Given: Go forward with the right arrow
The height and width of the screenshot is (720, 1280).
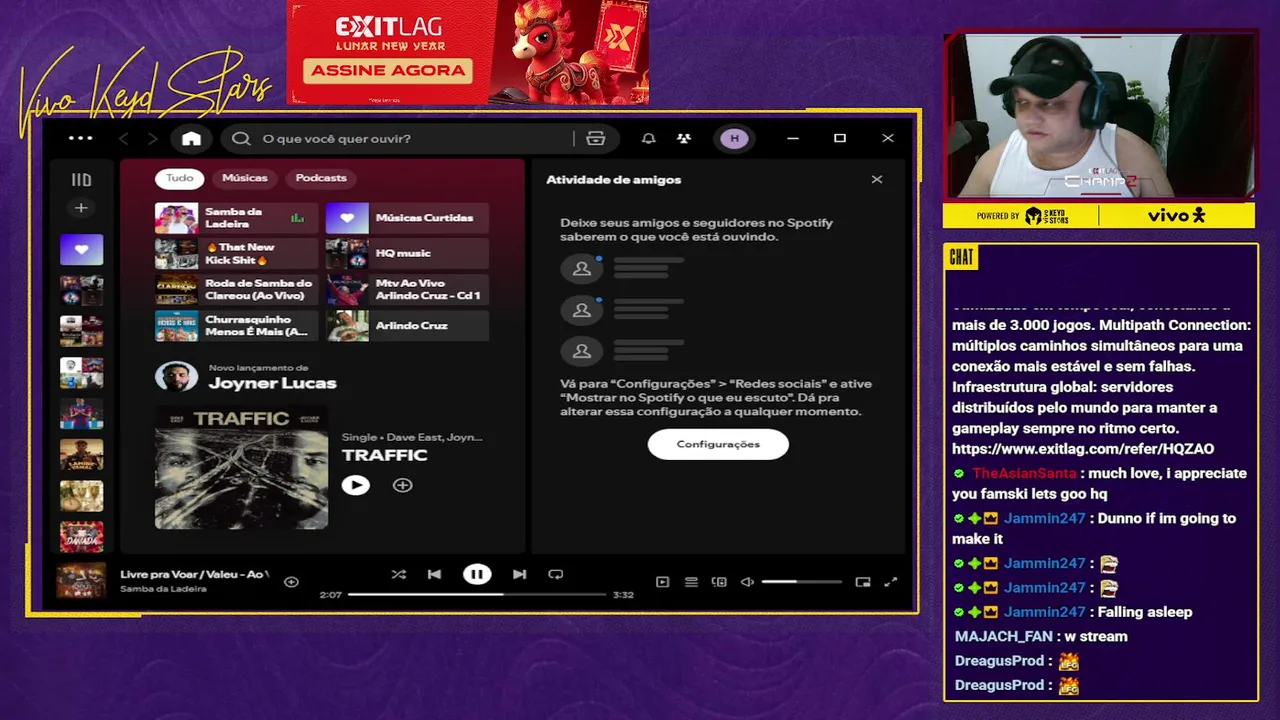Looking at the screenshot, I should [153, 139].
